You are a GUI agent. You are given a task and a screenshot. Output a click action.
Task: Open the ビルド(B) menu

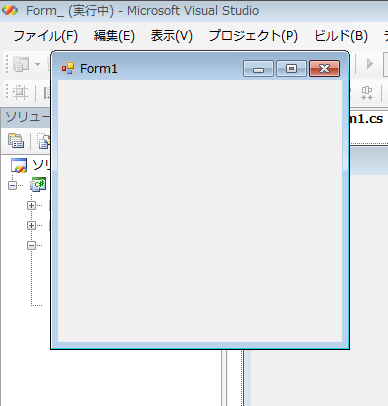click(341, 36)
